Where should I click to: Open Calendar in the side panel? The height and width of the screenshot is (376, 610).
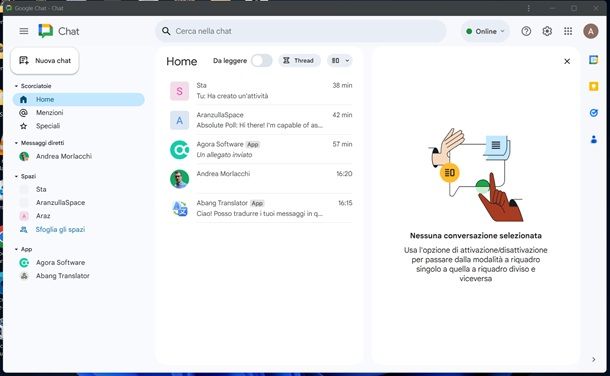(593, 60)
